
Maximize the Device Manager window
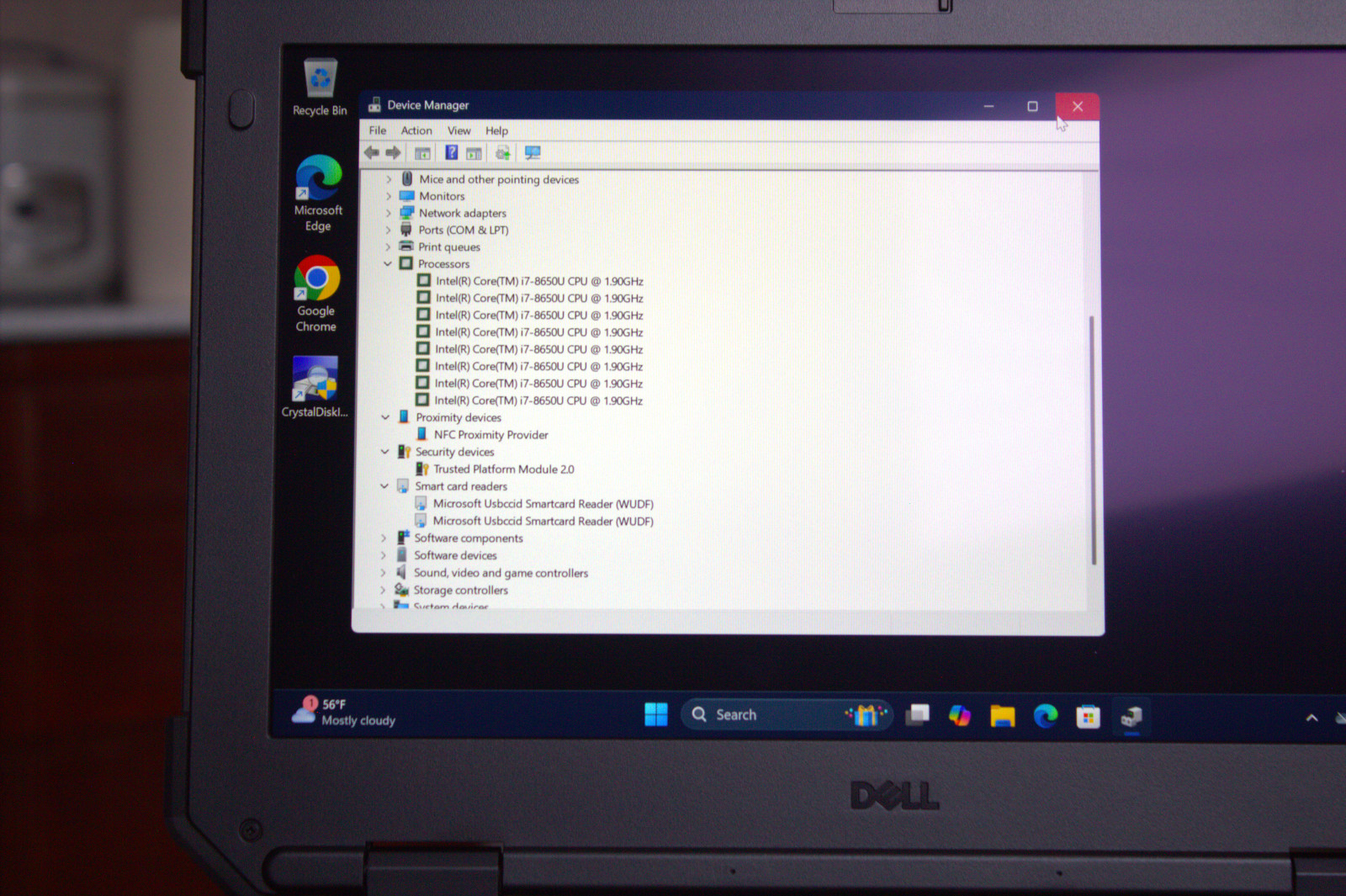click(1032, 106)
